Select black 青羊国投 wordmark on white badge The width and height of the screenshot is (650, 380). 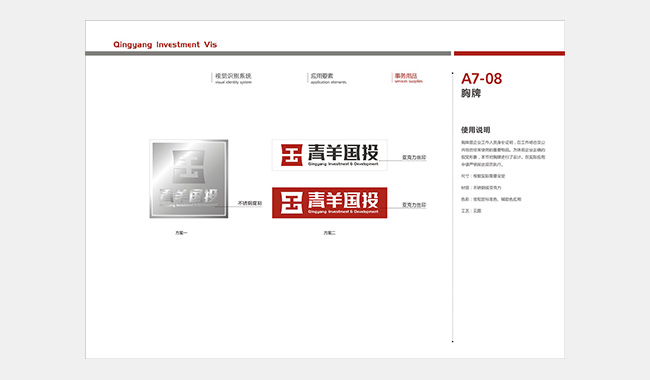click(343, 153)
